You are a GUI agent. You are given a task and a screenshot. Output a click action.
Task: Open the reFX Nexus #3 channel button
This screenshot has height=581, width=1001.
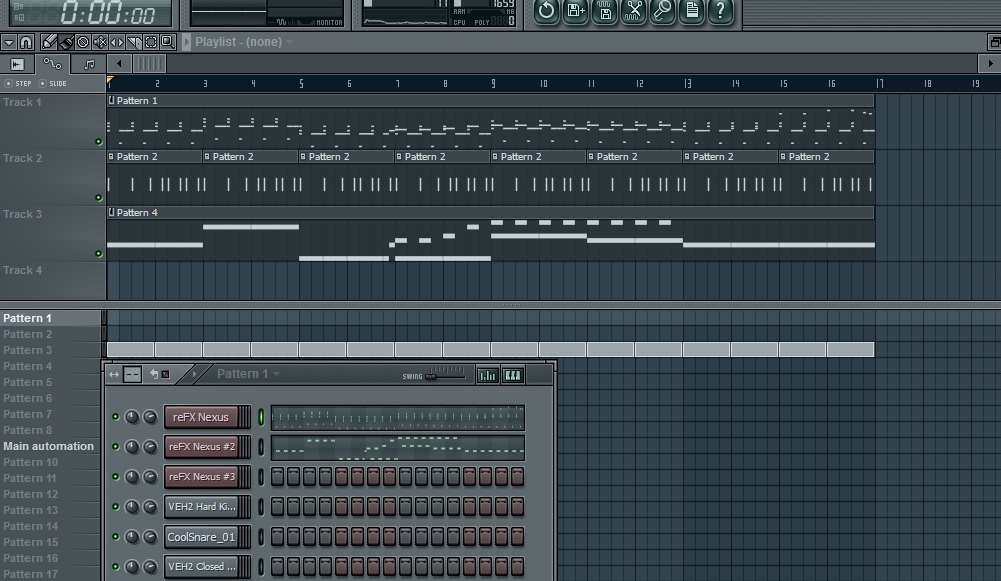pyautogui.click(x=200, y=477)
